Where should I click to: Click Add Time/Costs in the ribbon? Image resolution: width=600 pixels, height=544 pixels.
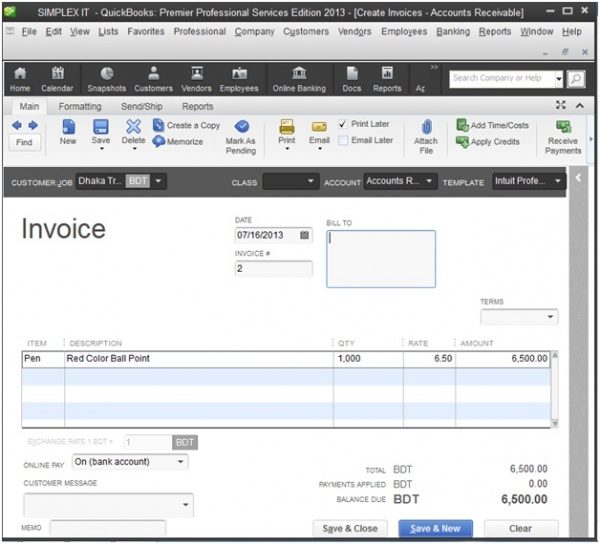click(x=492, y=125)
